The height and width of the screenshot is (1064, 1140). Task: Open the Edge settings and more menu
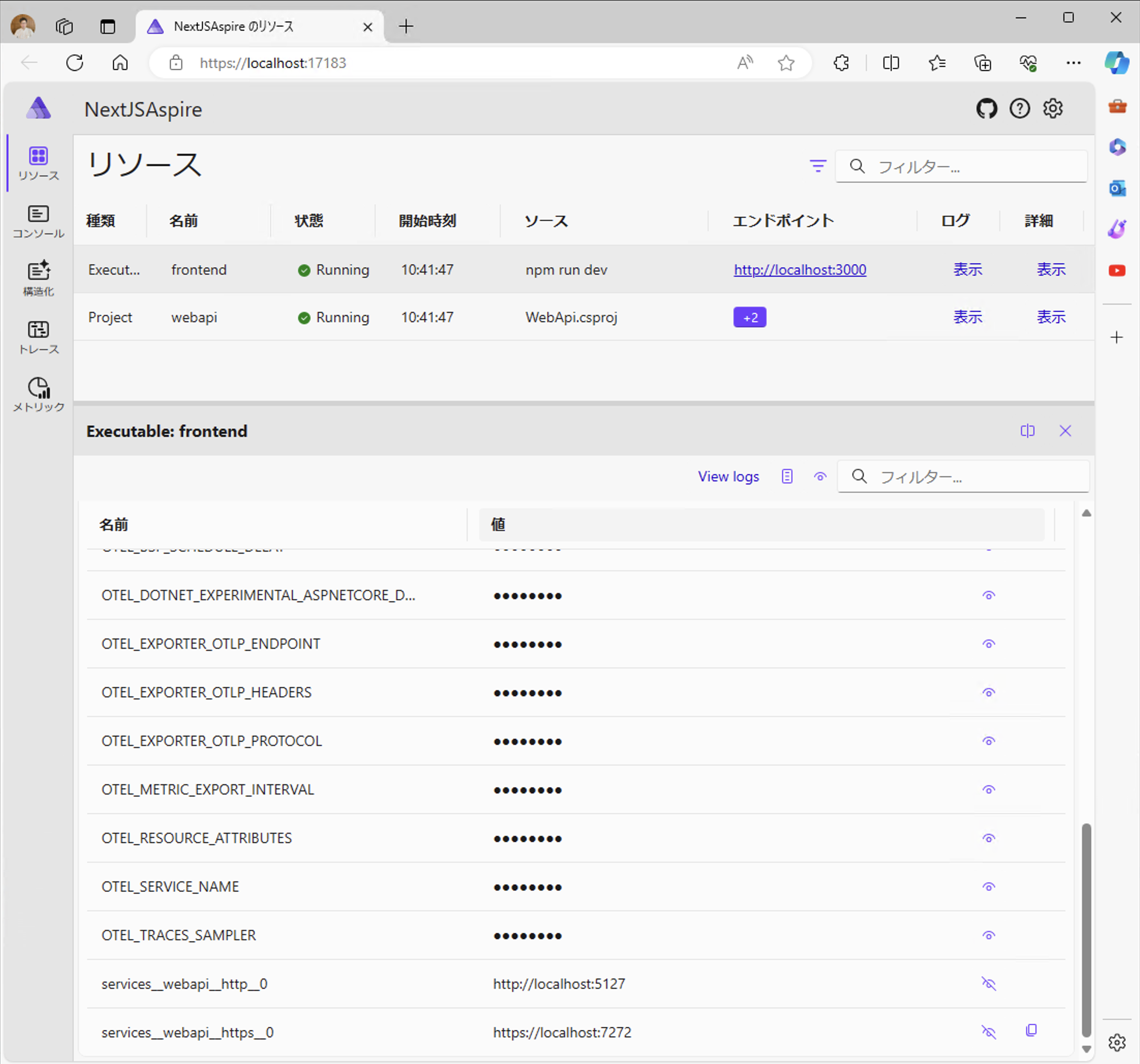click(x=1073, y=63)
